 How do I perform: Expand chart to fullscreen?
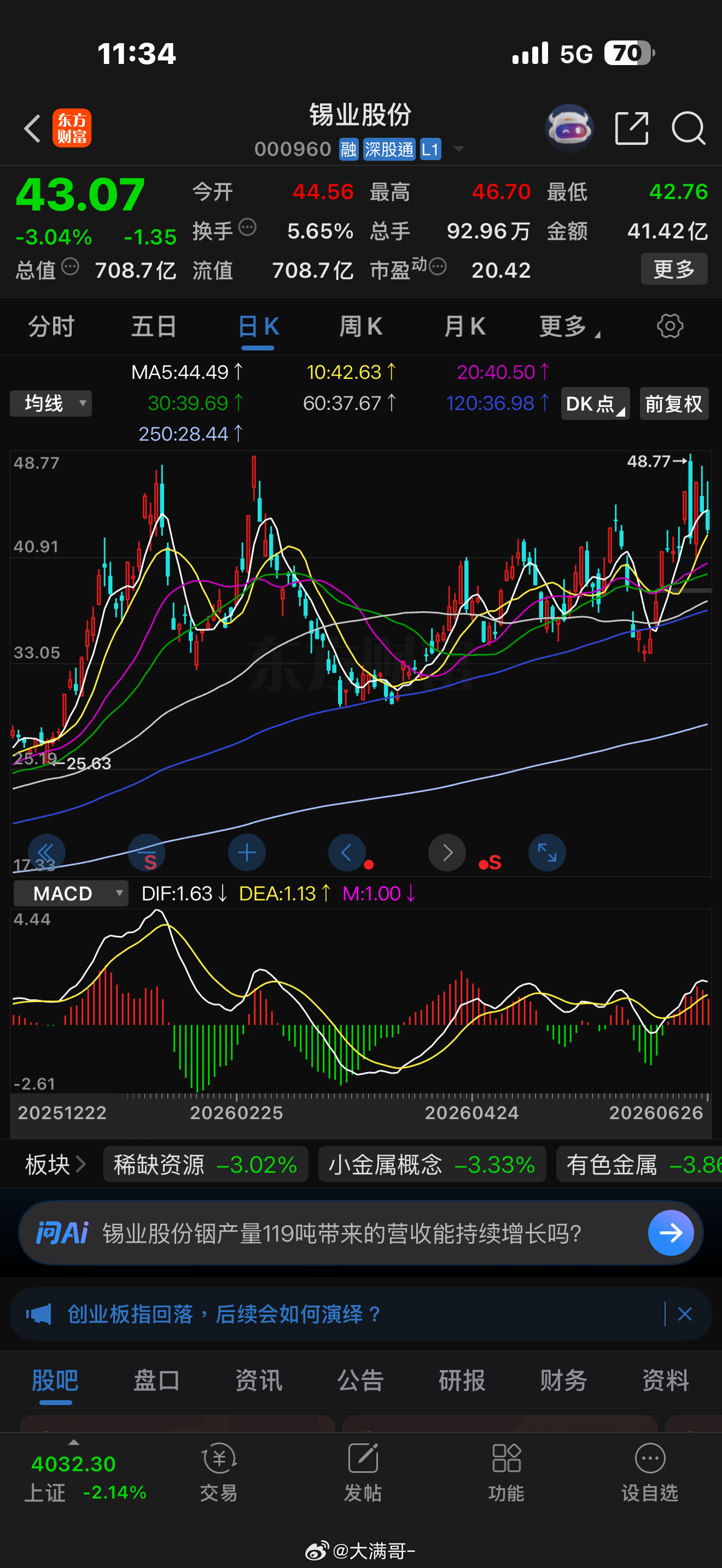pos(546,852)
